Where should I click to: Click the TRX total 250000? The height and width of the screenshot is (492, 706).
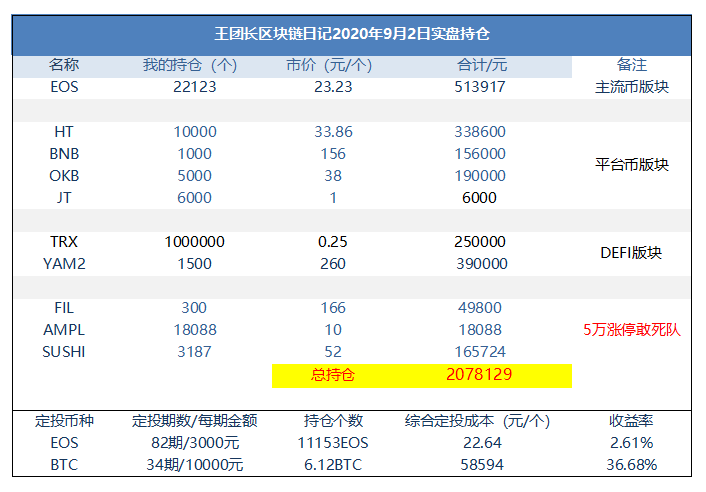[x=480, y=242]
